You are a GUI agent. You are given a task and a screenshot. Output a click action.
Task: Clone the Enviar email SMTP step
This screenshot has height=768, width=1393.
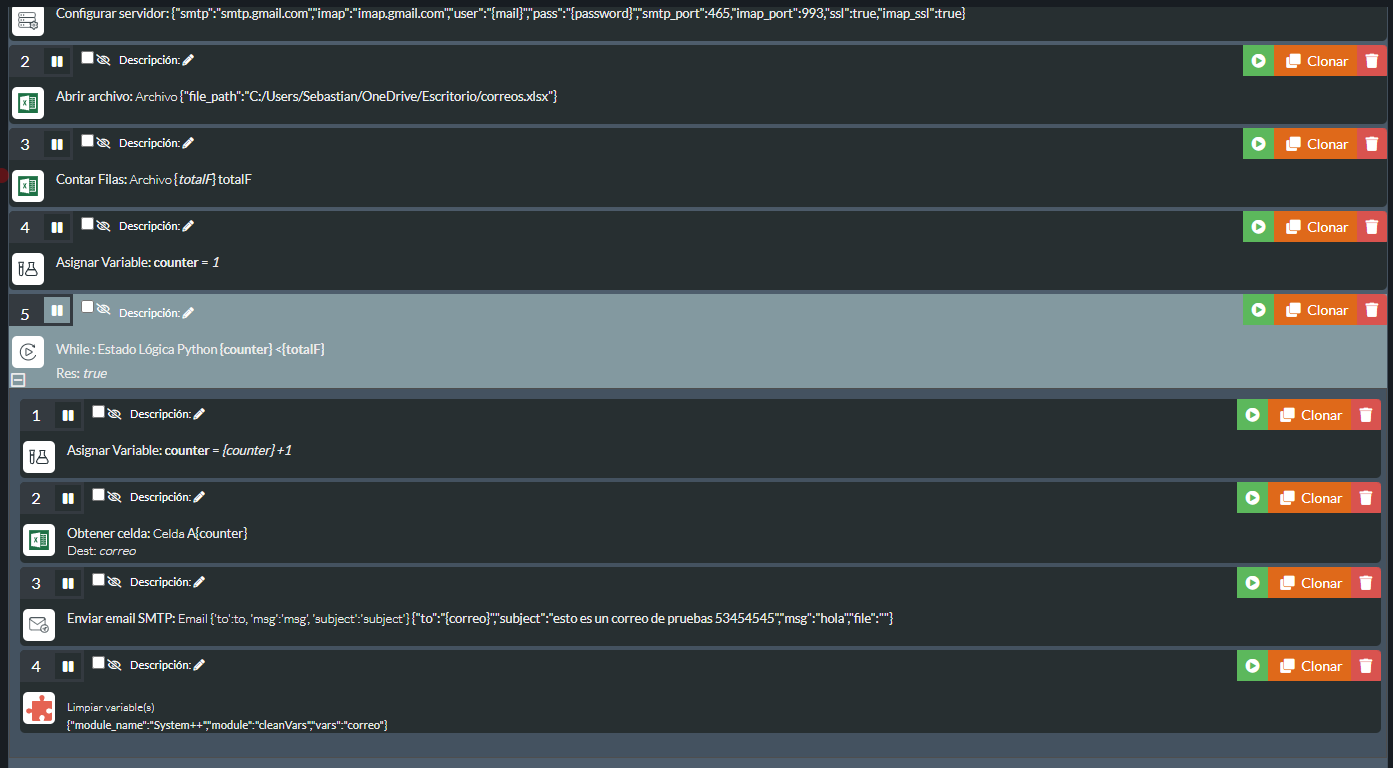click(1310, 583)
